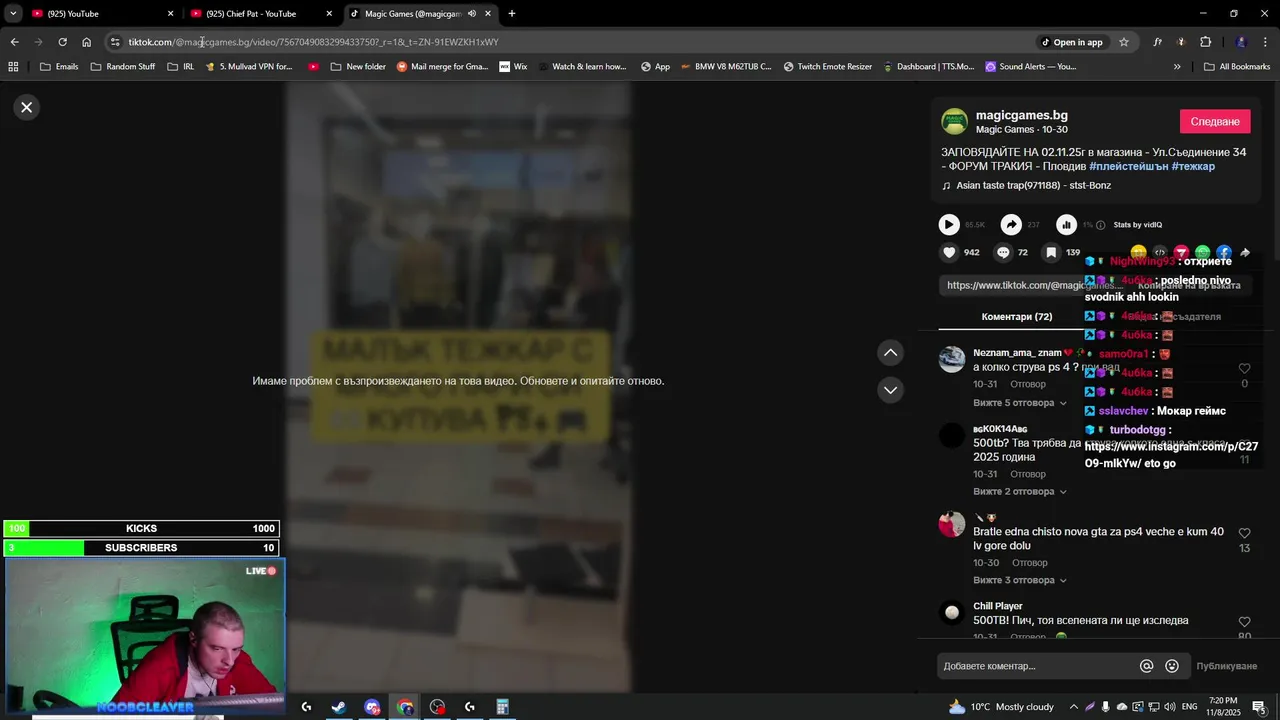Click the browser back arrow
This screenshot has width=1280, height=720.
pyautogui.click(x=15, y=42)
